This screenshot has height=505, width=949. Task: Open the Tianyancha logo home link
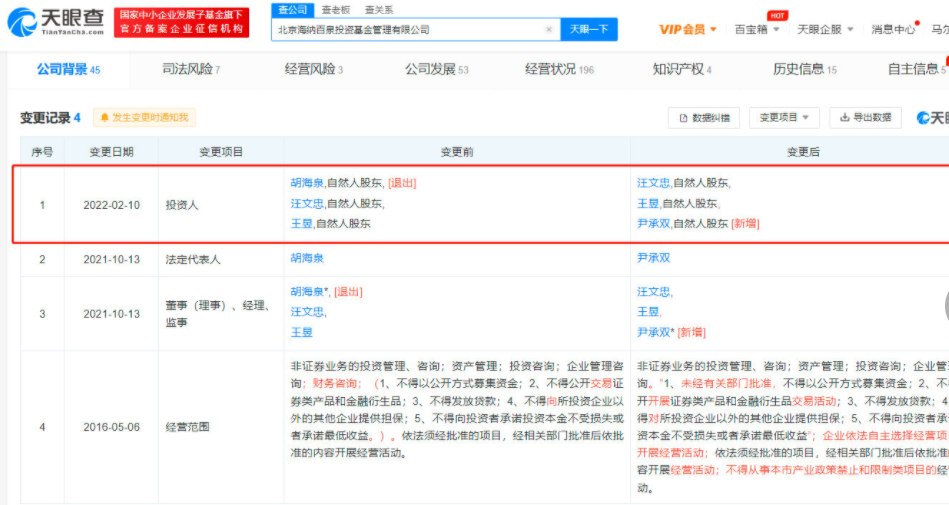(56, 22)
